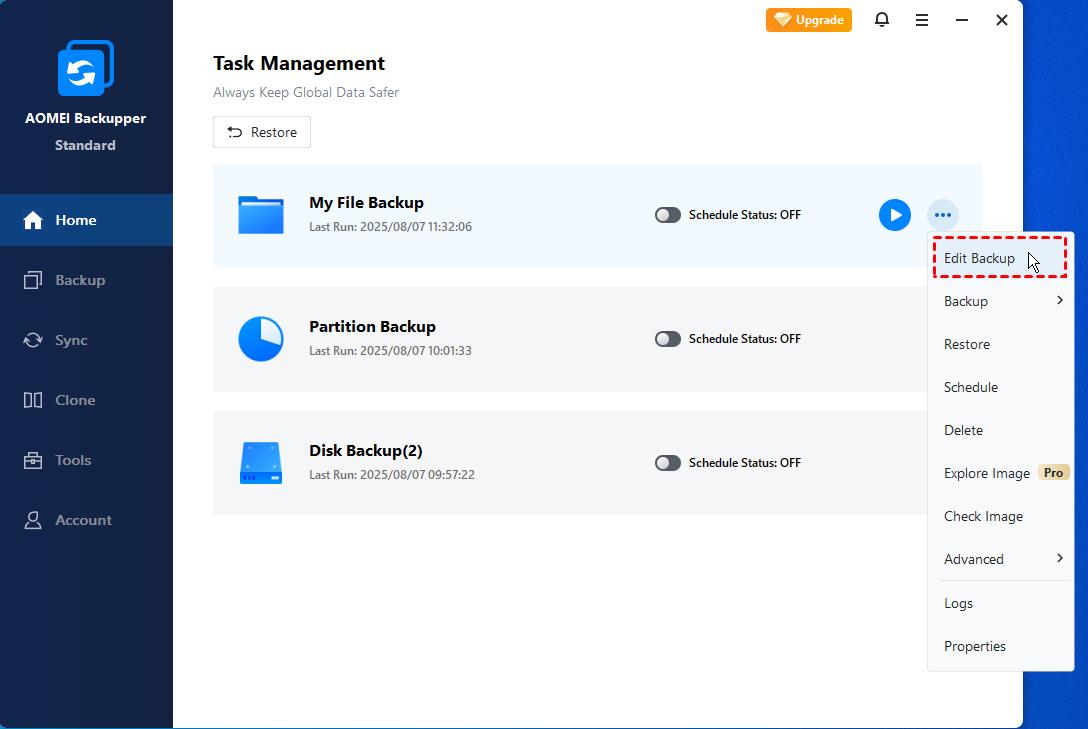This screenshot has width=1088, height=729.
Task: Choose Delete in the context menu
Action: coord(1000,430)
